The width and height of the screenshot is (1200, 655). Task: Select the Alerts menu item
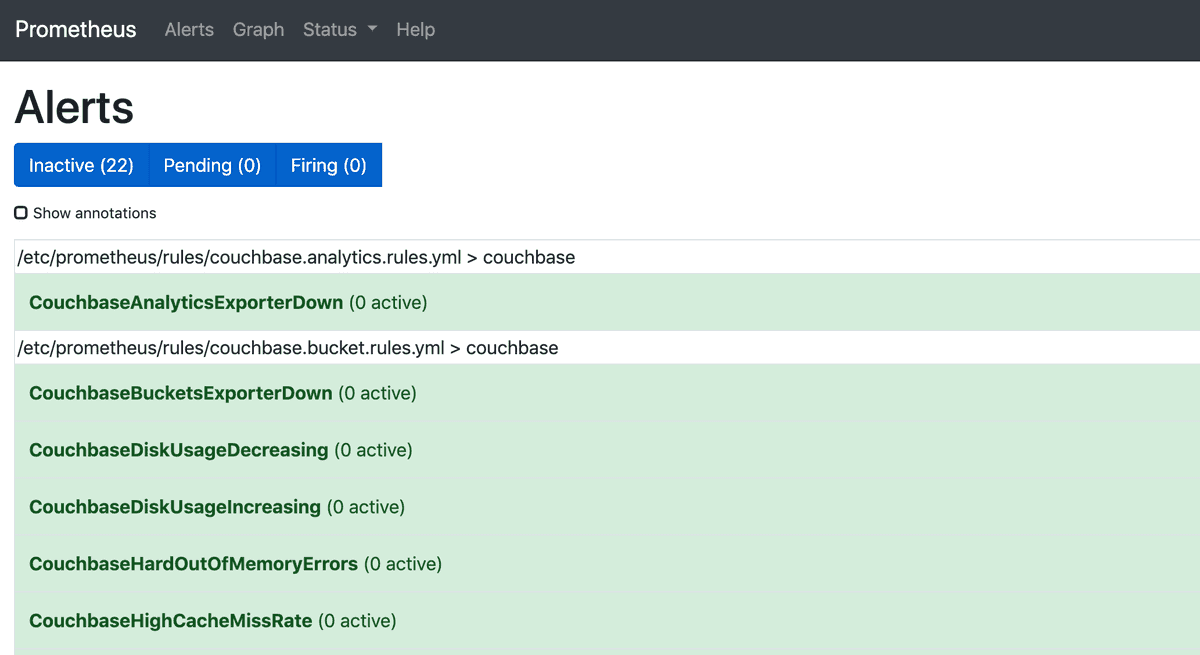pos(188,30)
